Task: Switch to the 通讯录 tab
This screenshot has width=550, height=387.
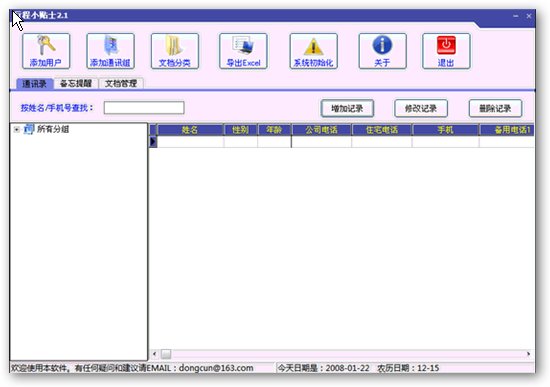Action: coord(34,84)
